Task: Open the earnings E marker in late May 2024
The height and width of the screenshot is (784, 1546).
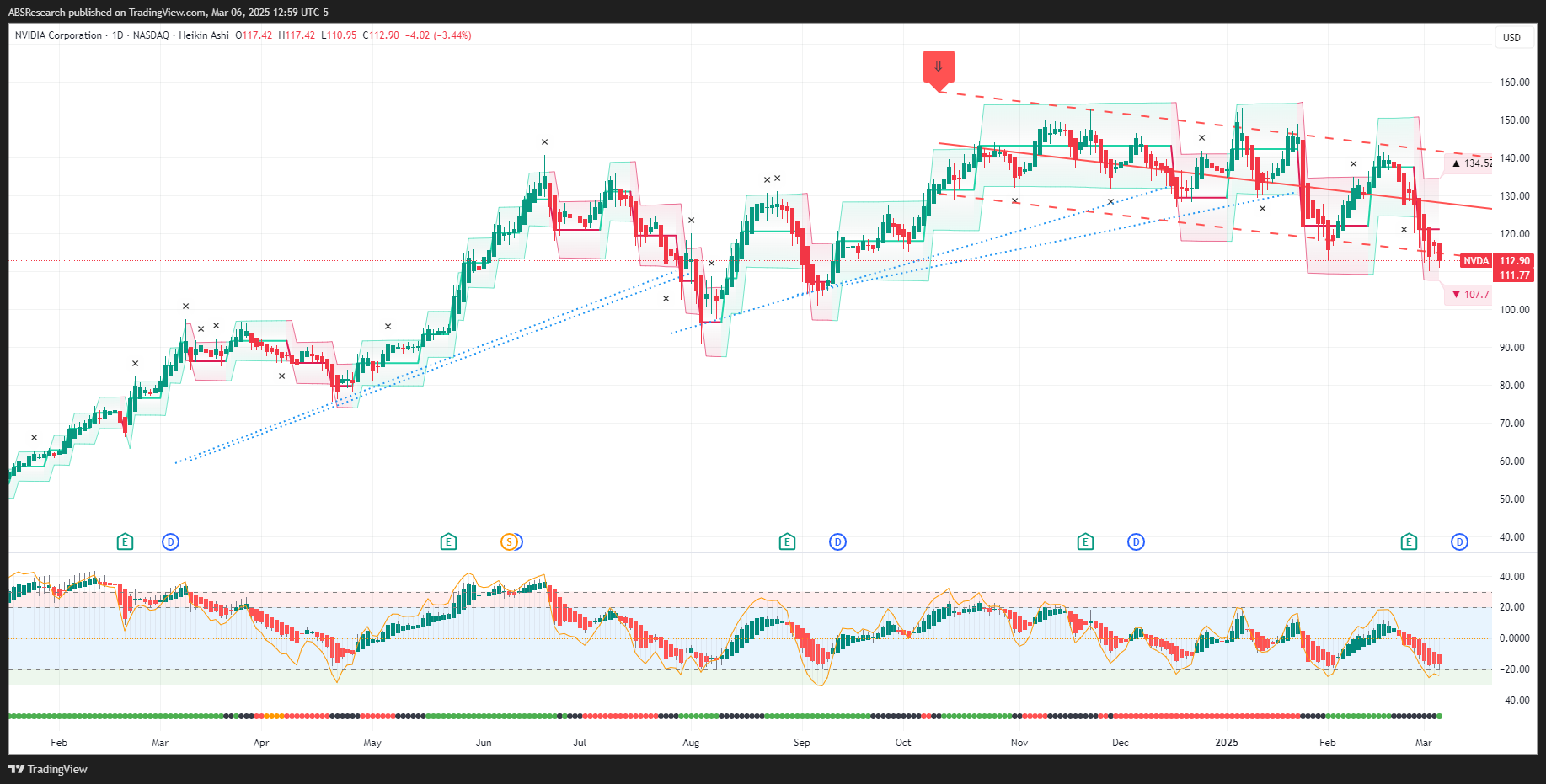Action: [448, 541]
